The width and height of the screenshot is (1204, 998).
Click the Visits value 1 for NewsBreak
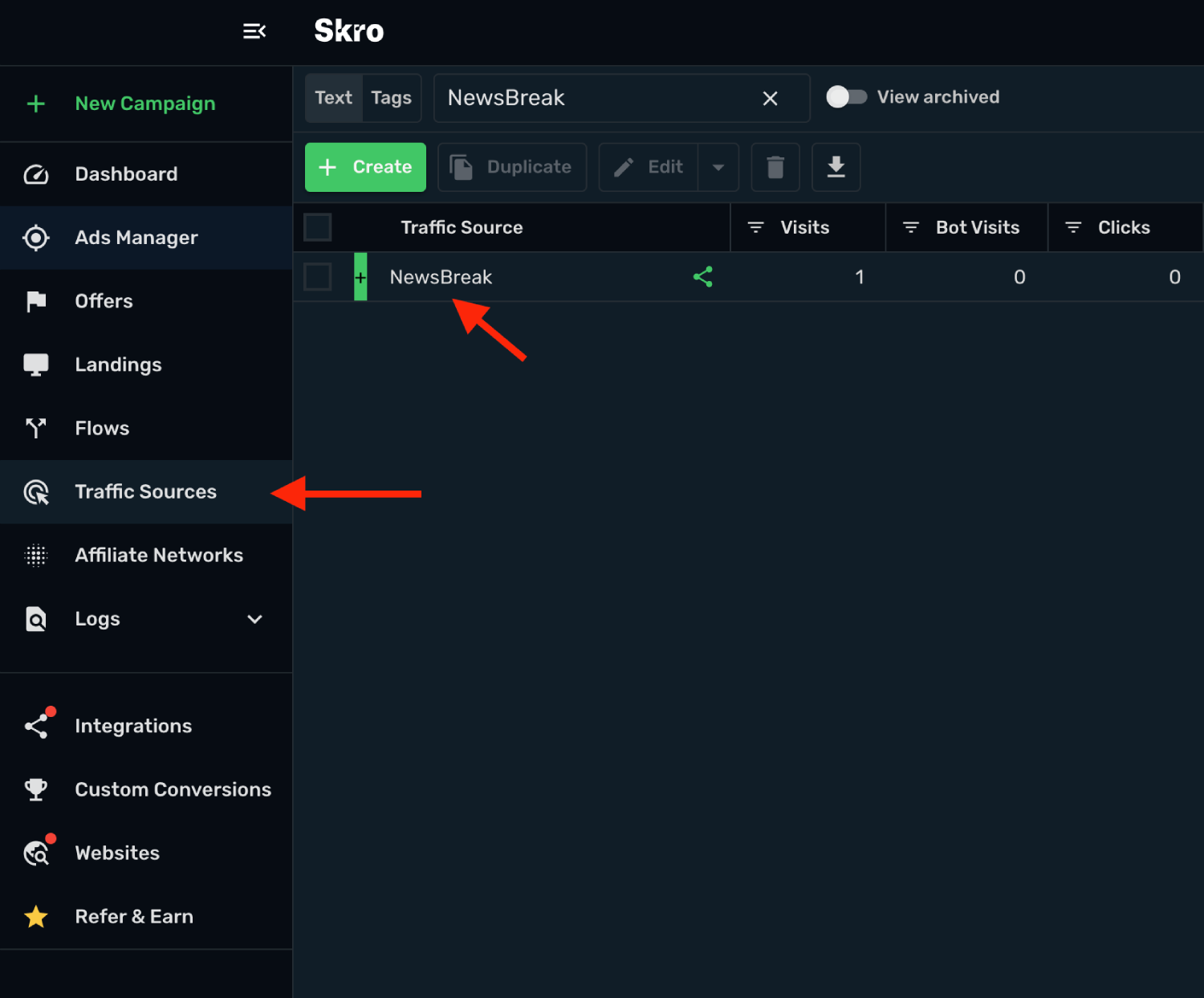coord(860,277)
